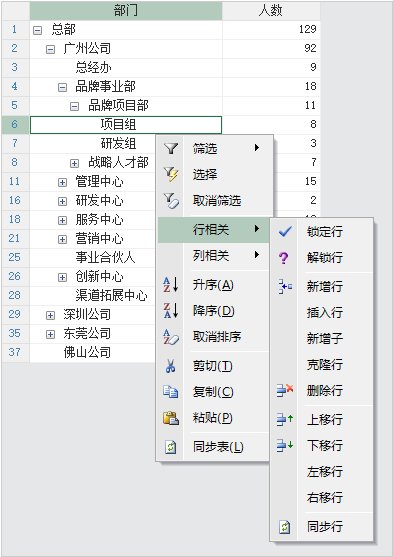Viewport: 393px width, 557px height.
Task: Expand the 战略人才部 node
Action: coord(74,163)
